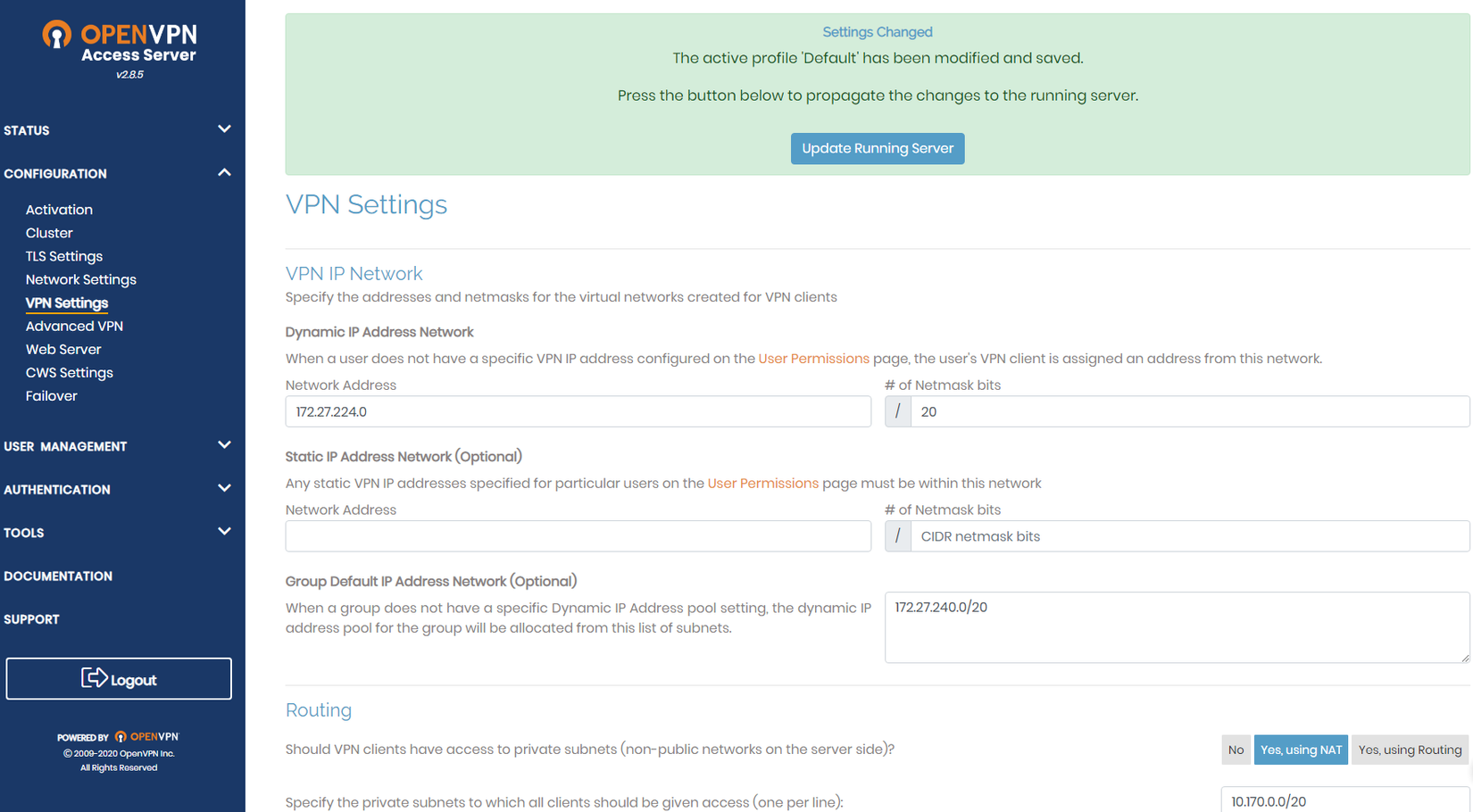Expand the Authentication section
Image resolution: width=1473 pixels, height=812 pixels.
[118, 489]
